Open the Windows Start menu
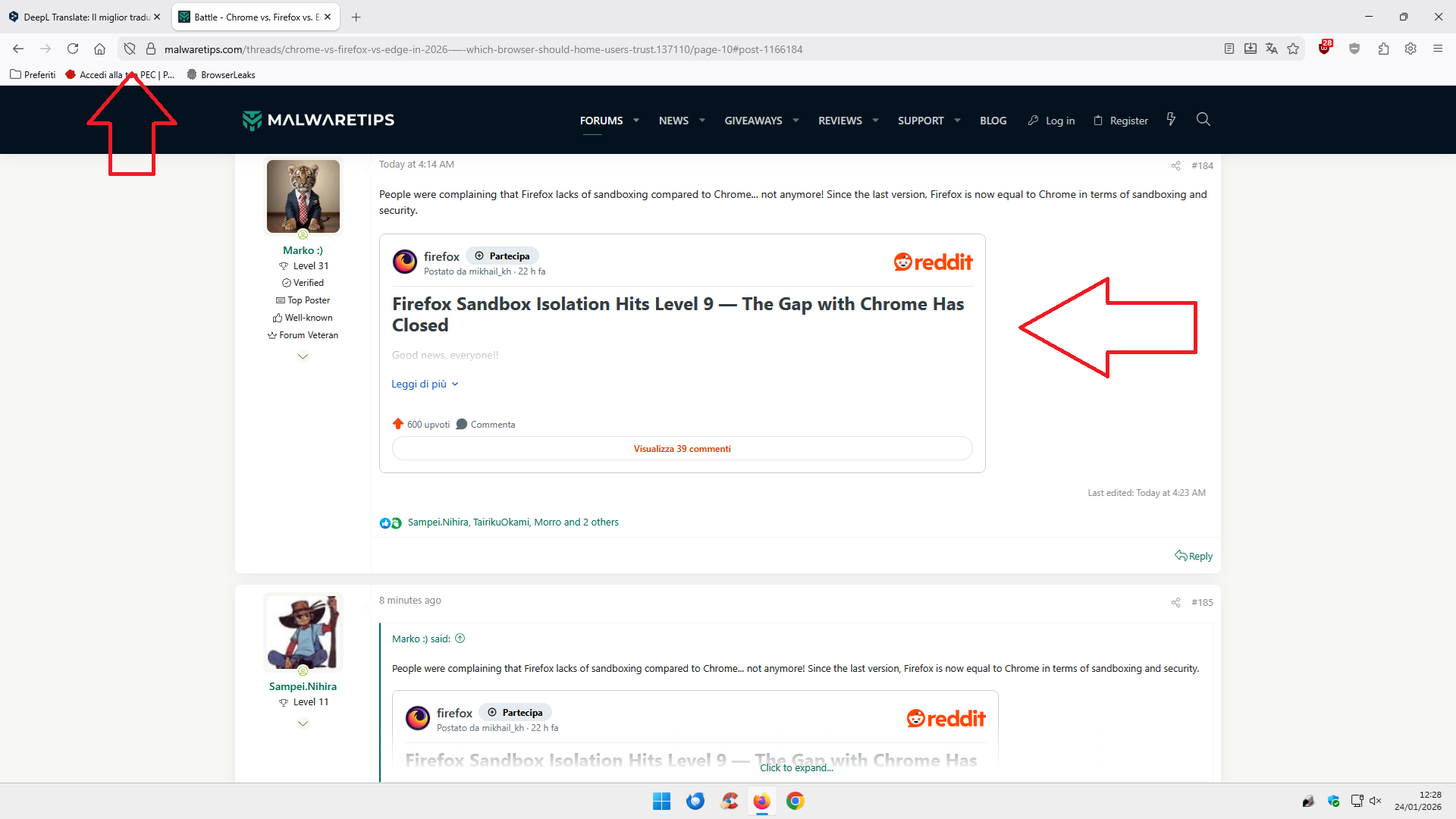This screenshot has height=819, width=1456. (x=661, y=801)
